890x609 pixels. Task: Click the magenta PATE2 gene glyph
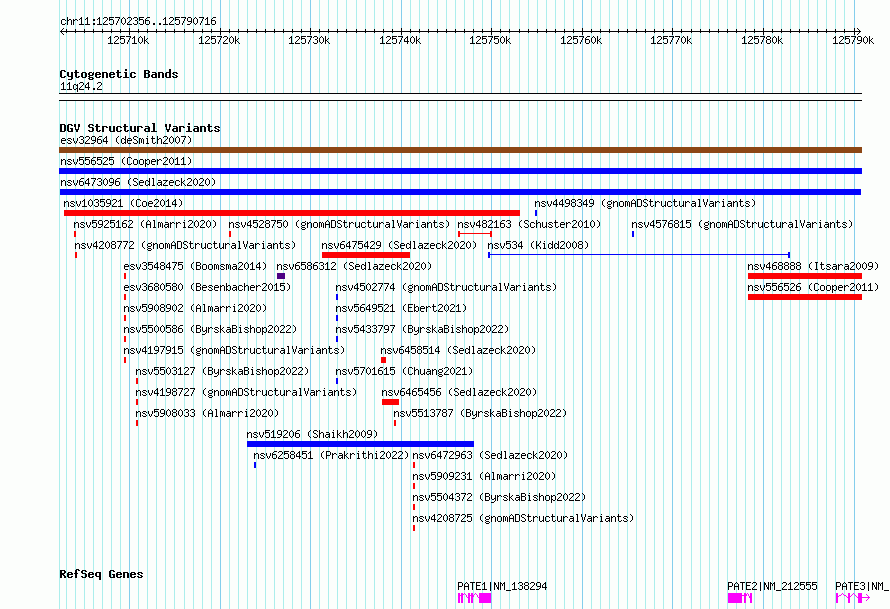[x=740, y=598]
